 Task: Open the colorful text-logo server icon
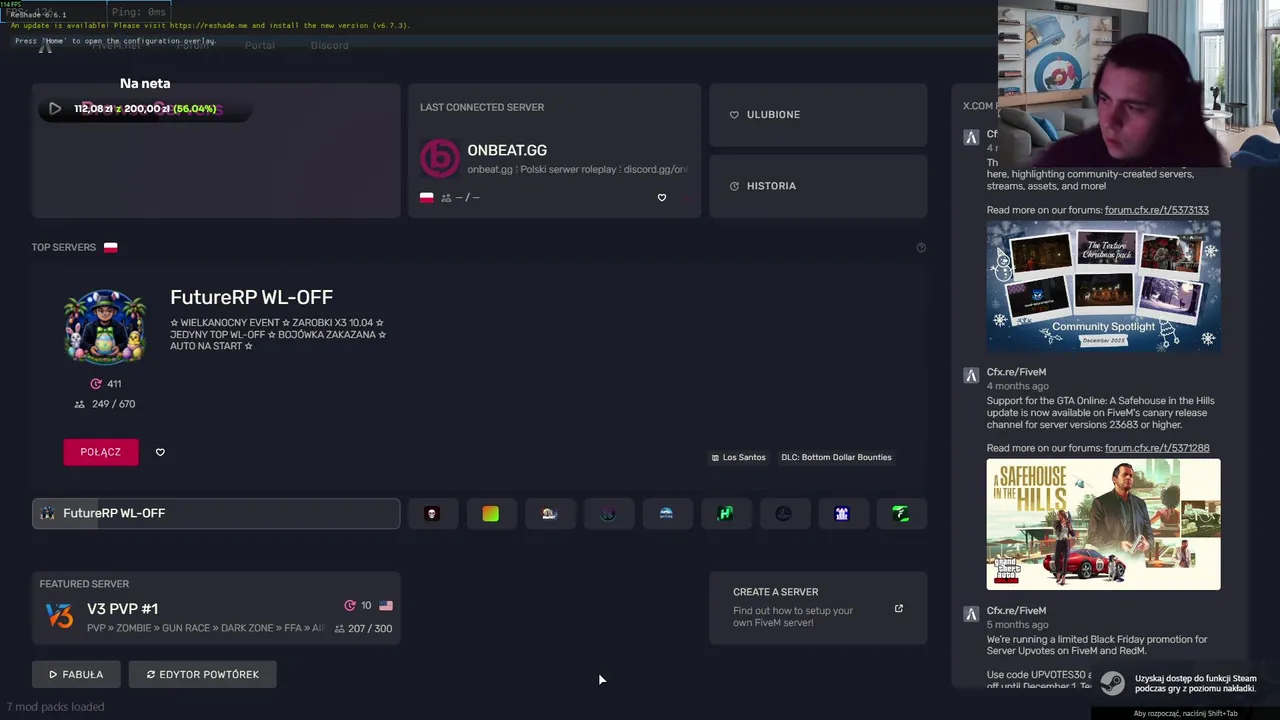[549, 513]
